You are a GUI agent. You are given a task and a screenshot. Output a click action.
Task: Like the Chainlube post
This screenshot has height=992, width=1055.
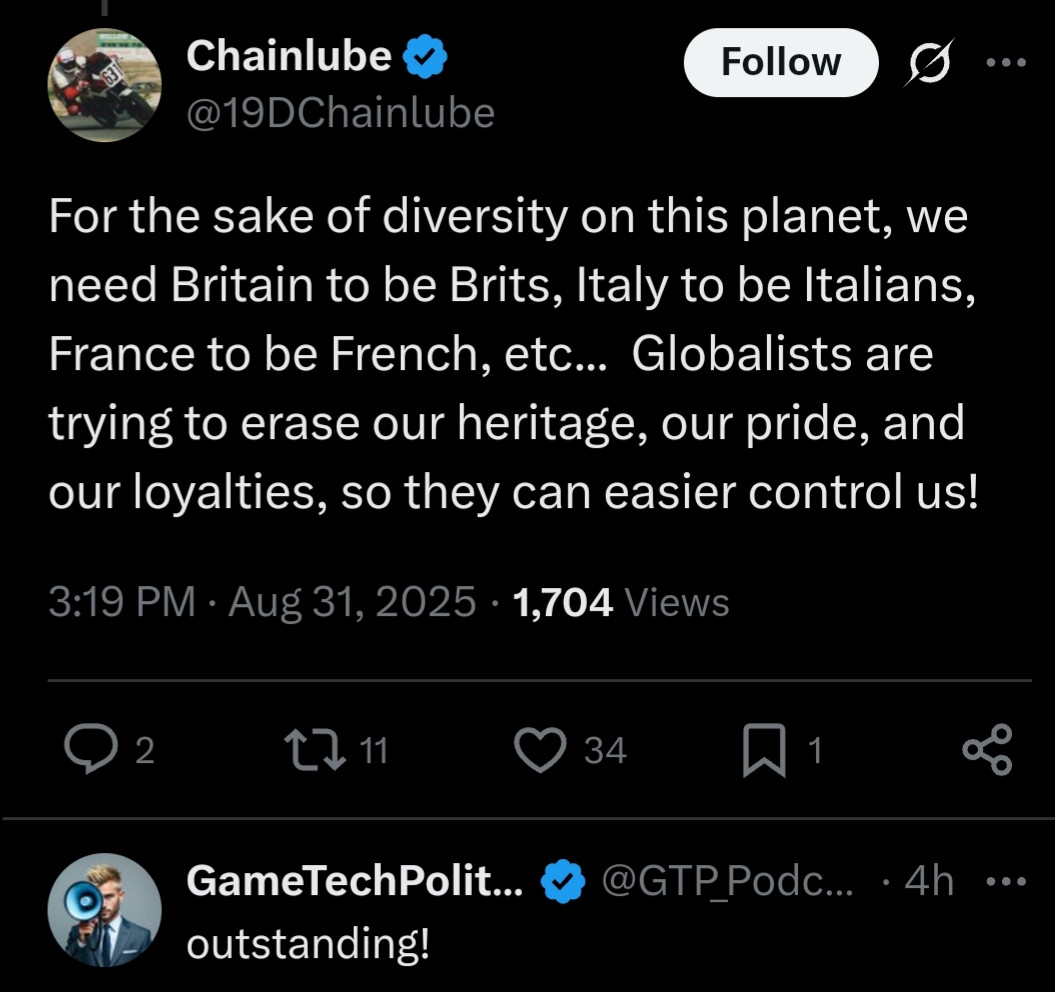click(x=540, y=749)
